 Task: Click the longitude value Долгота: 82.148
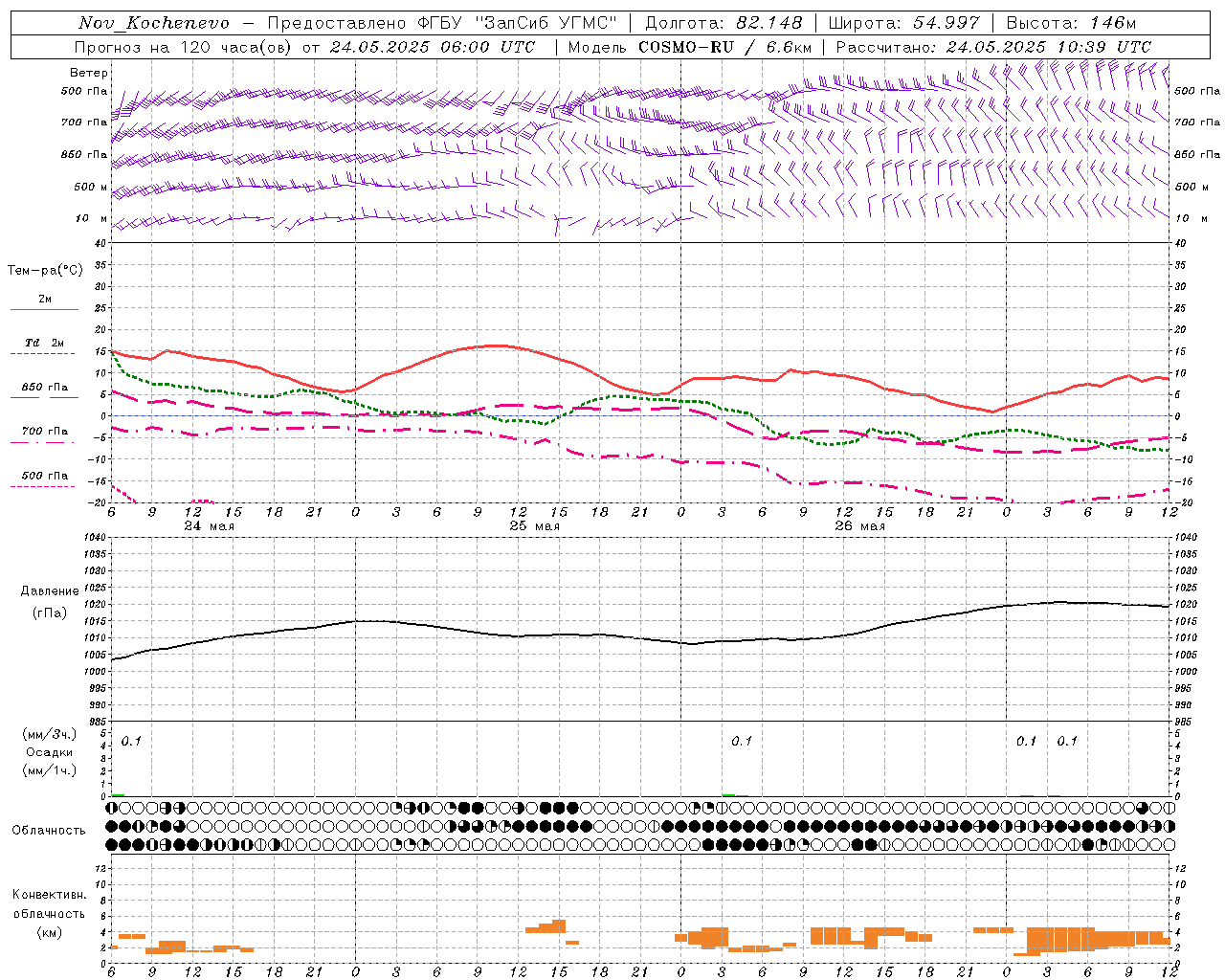tap(724, 23)
